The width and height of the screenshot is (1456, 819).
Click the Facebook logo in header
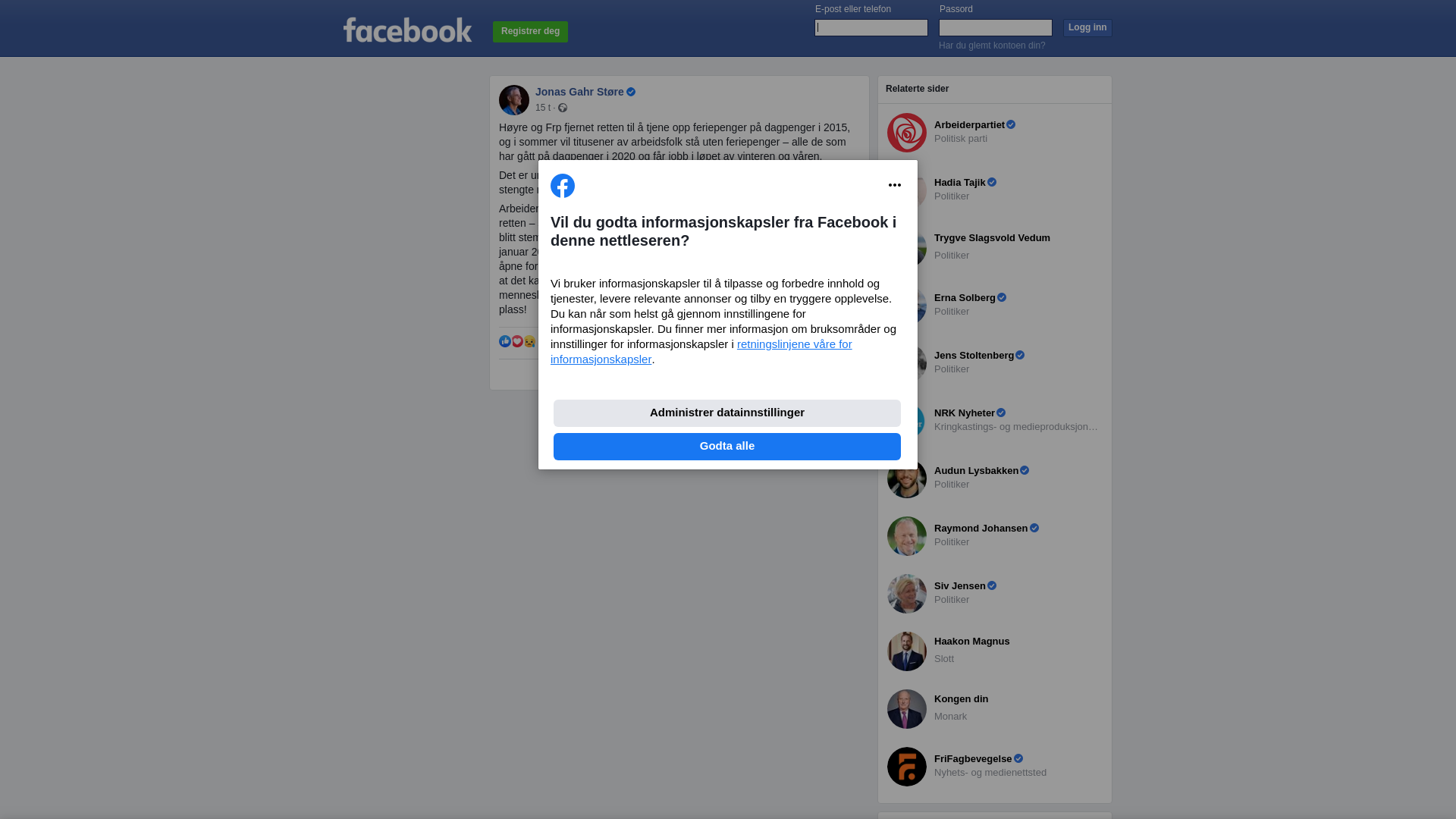click(x=407, y=30)
